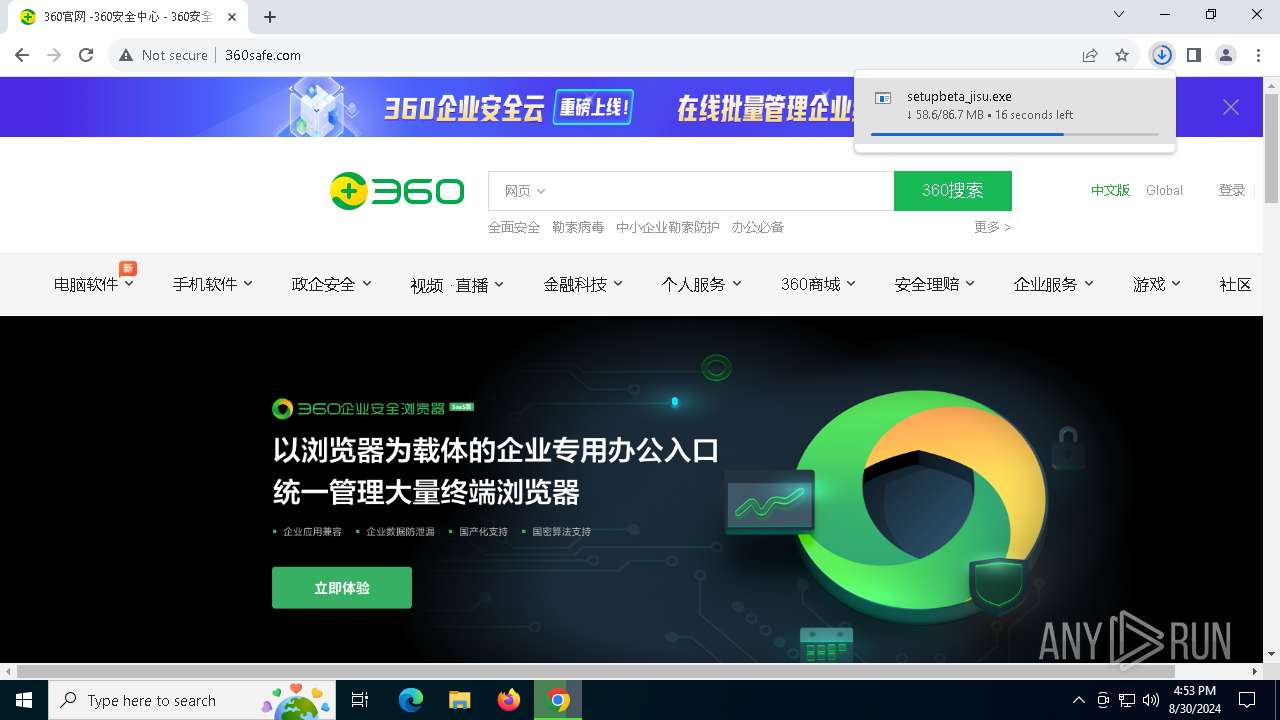Open Chrome profile avatar menu
1280x720 pixels.
click(1225, 55)
